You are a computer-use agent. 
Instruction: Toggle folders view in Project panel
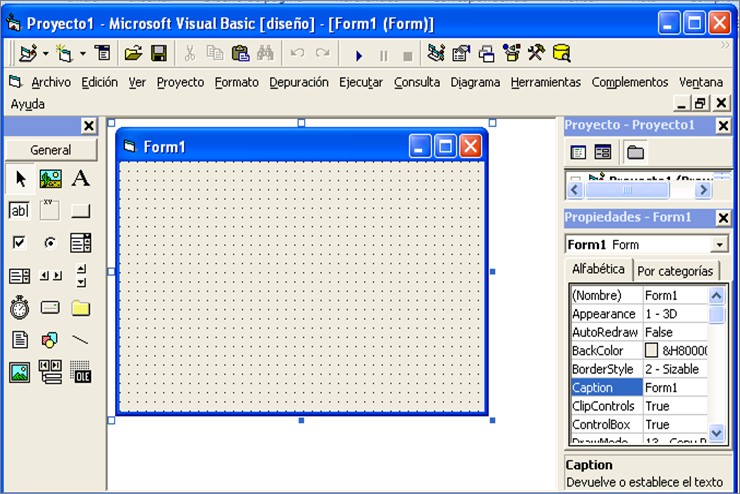click(x=635, y=152)
